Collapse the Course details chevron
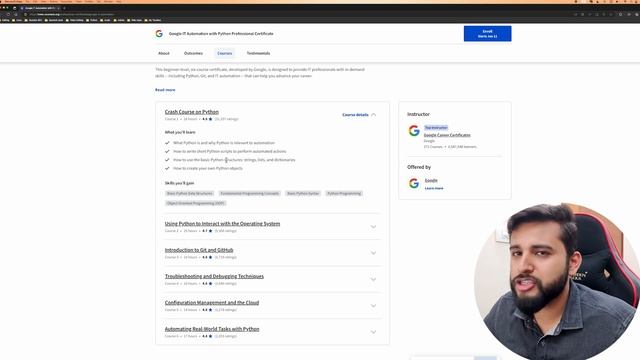 click(373, 115)
